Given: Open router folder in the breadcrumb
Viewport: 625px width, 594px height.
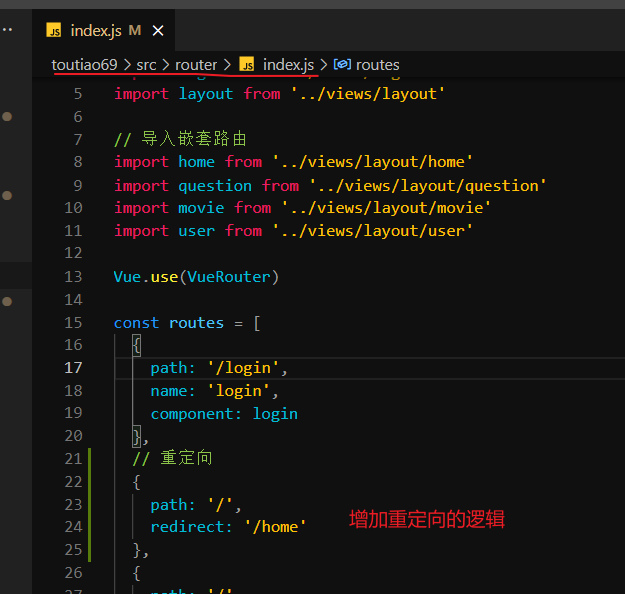Looking at the screenshot, I should (x=196, y=65).
